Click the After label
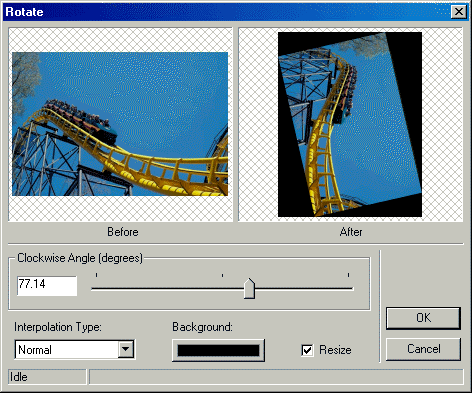Screen dimensions: 472x393 pos(351,232)
